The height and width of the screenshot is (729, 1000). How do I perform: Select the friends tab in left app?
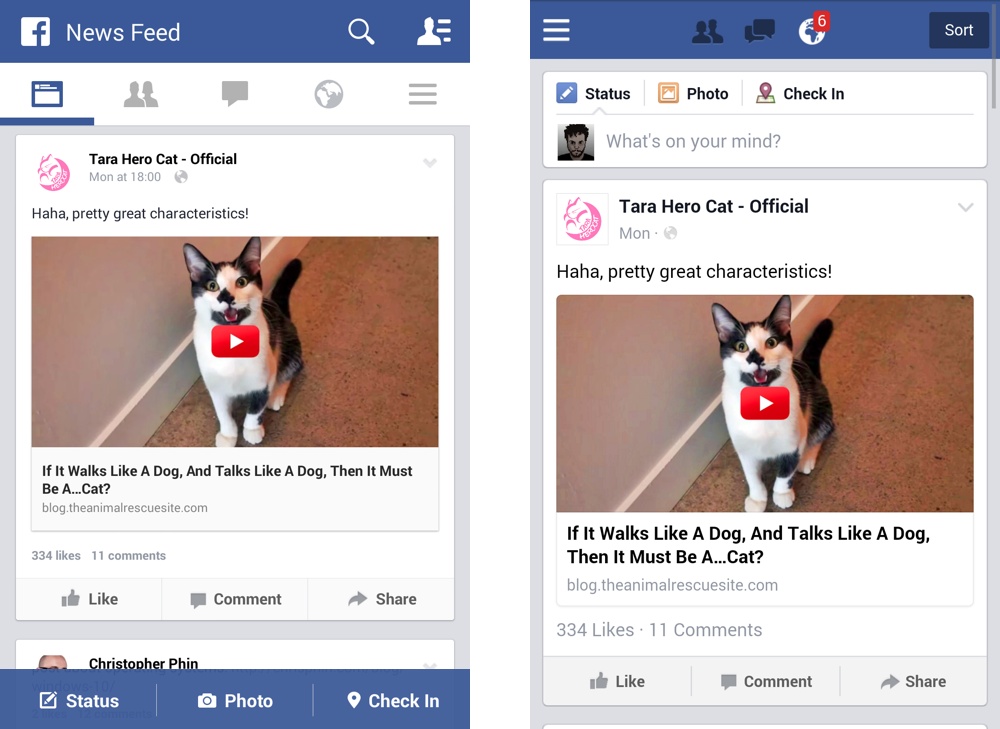(x=141, y=94)
